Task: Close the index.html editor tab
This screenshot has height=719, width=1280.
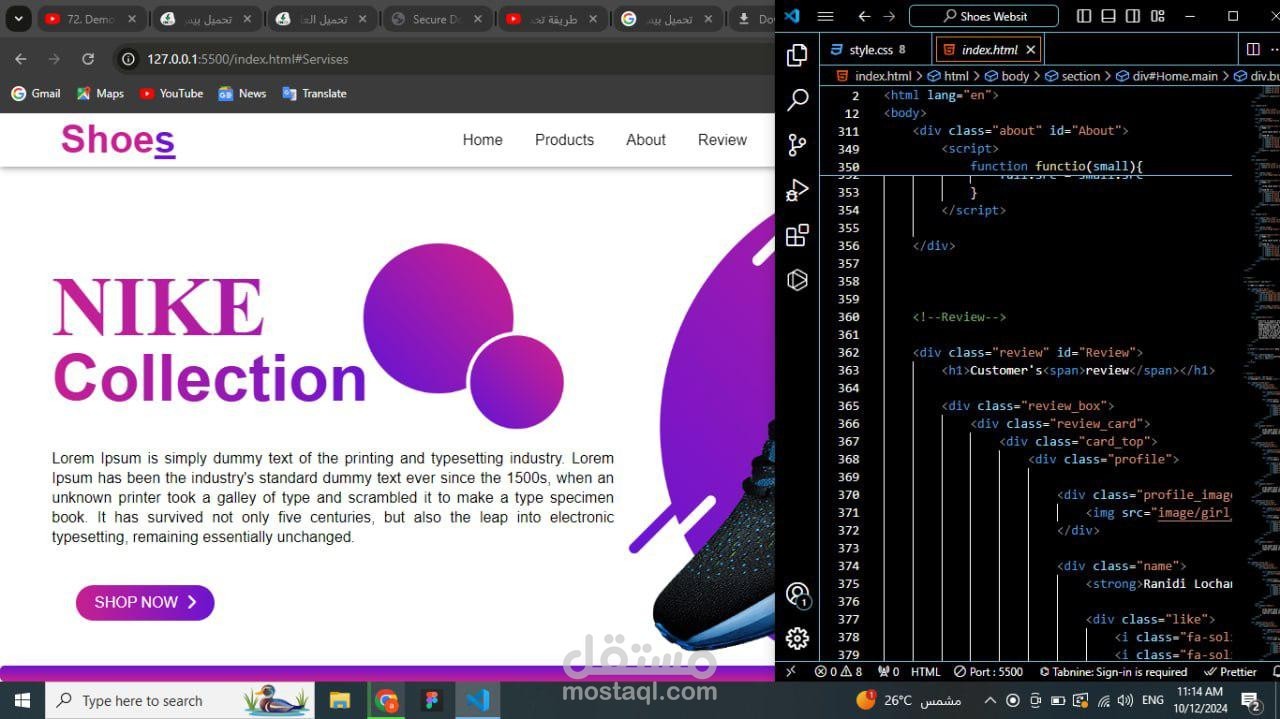Action: coord(1031,49)
